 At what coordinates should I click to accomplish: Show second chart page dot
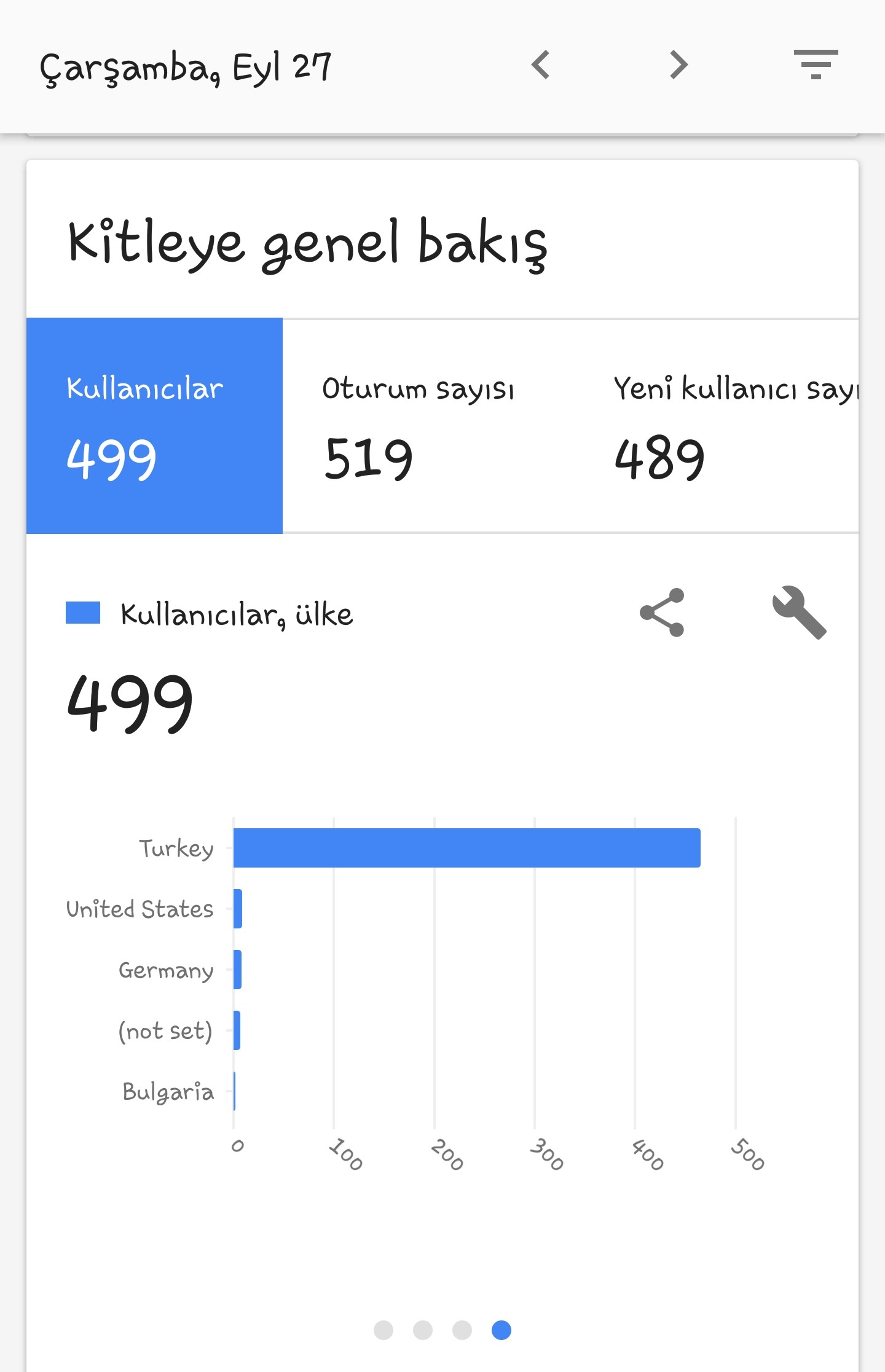click(423, 1330)
